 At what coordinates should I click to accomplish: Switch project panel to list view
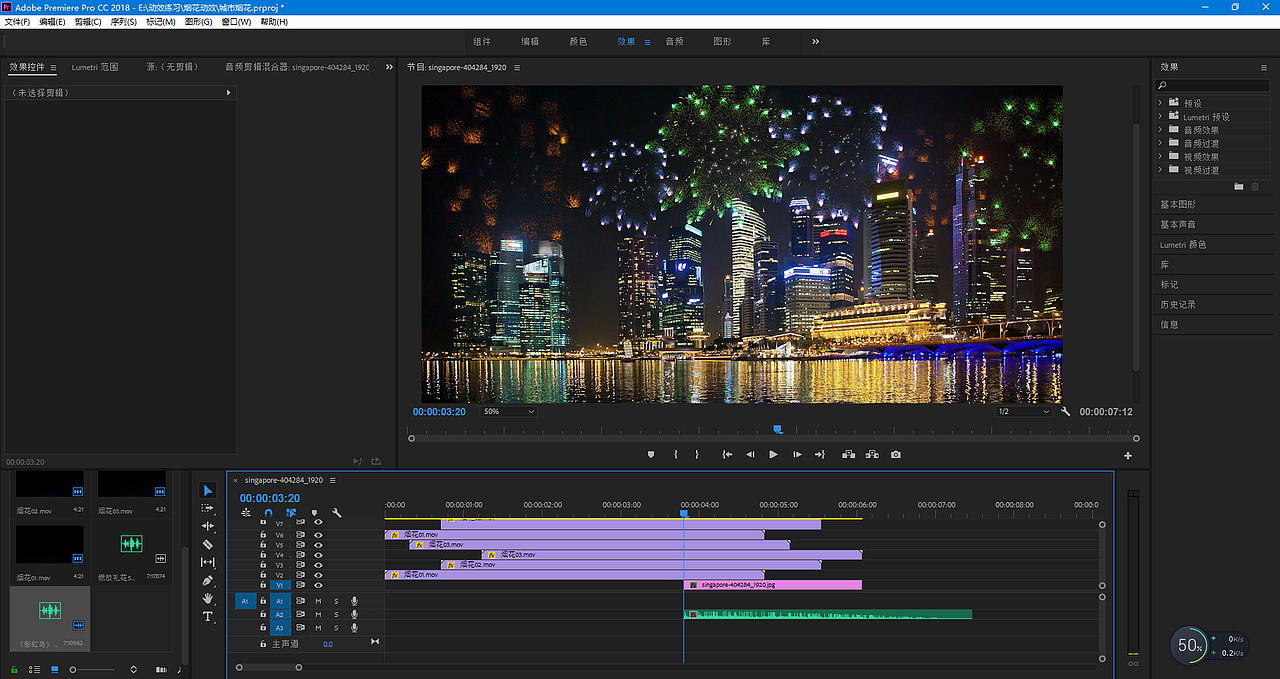34,669
